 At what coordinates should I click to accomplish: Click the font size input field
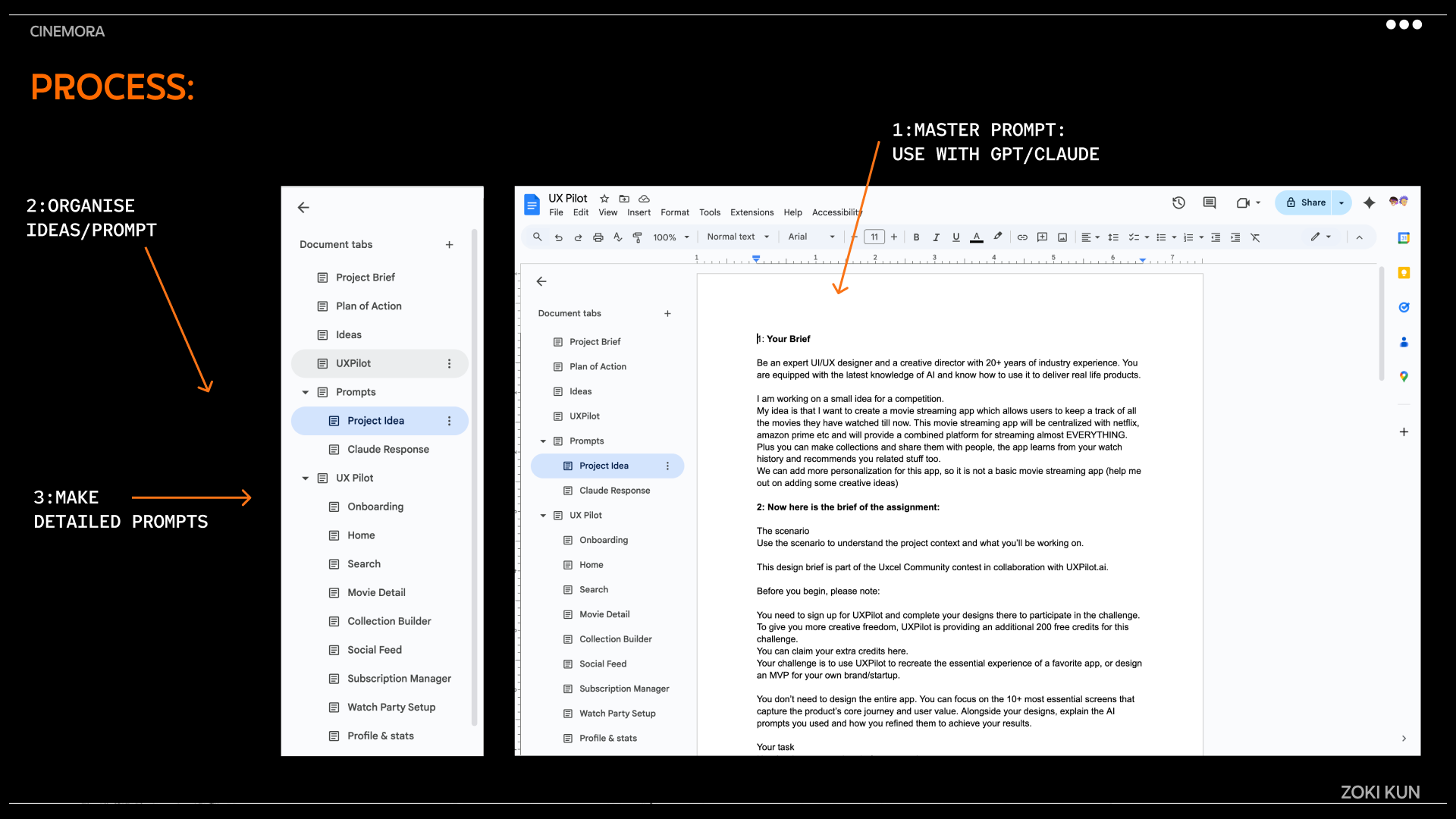pyautogui.click(x=874, y=237)
